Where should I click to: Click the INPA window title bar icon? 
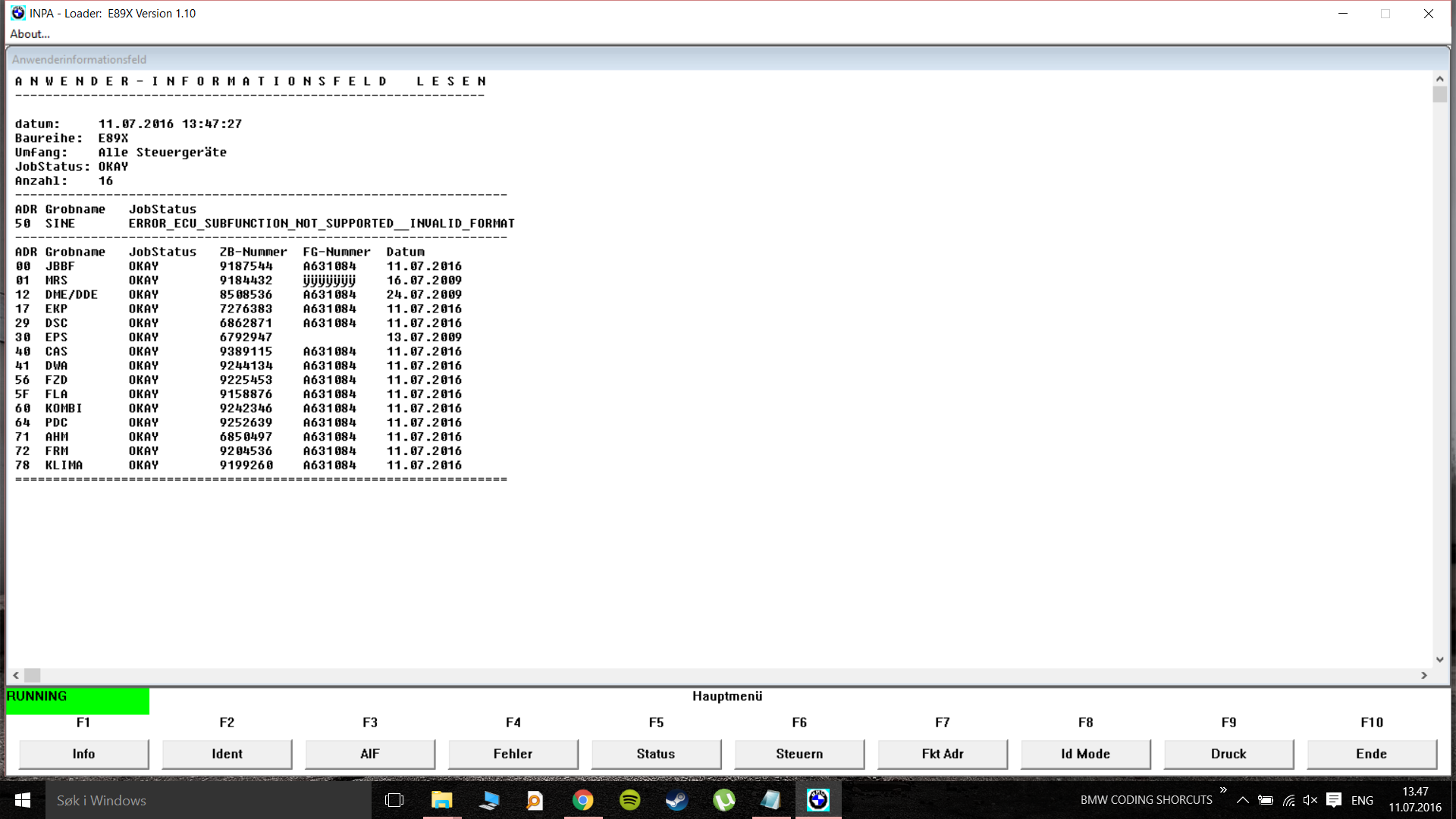click(x=17, y=13)
